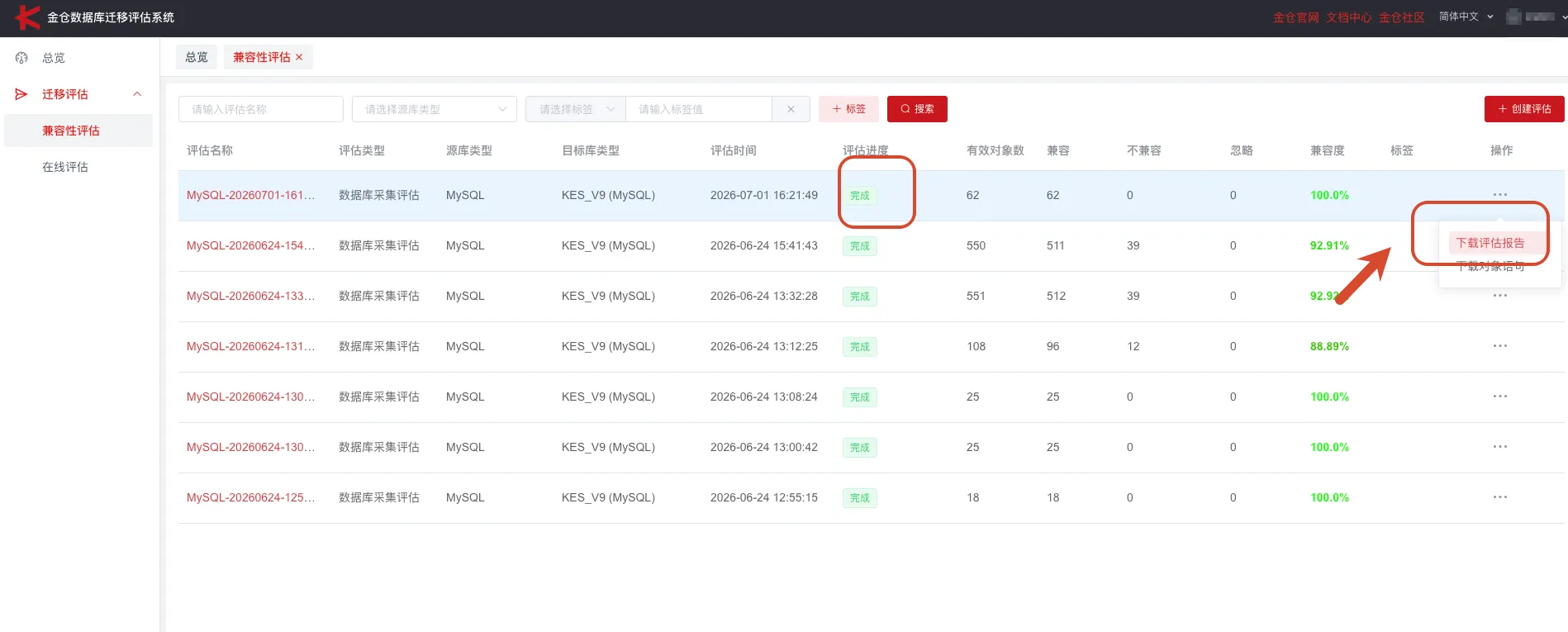Open more actions for 12:55:15 evaluation row
Screen dimensions: 1568x632
pos(1500,497)
